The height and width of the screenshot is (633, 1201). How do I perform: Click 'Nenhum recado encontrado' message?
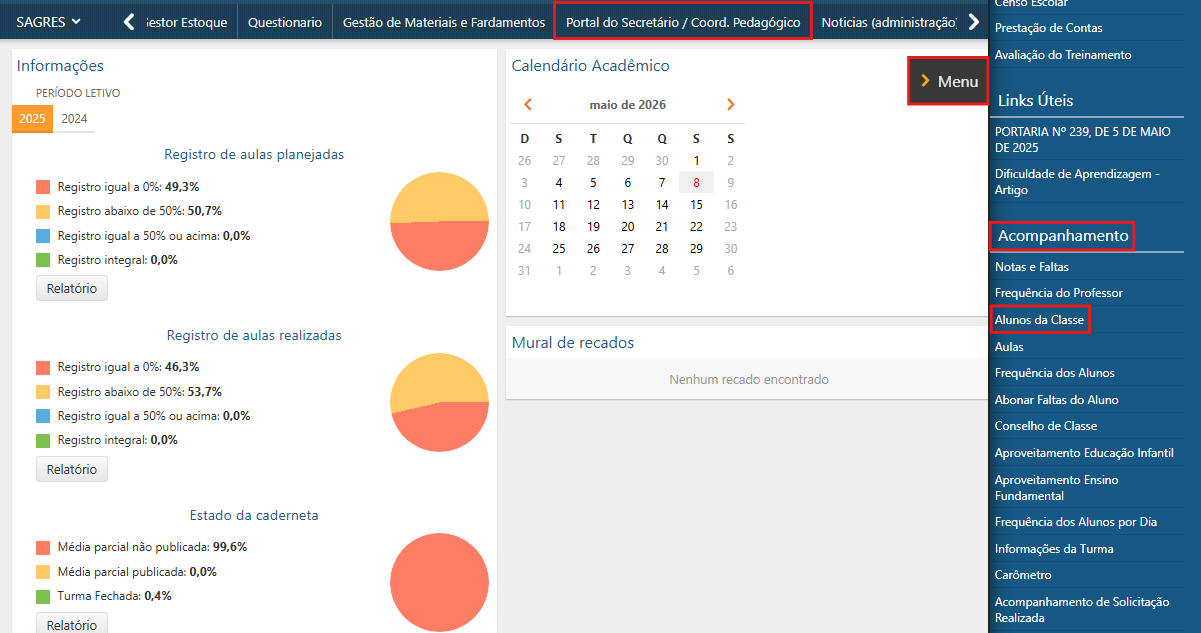(749, 380)
